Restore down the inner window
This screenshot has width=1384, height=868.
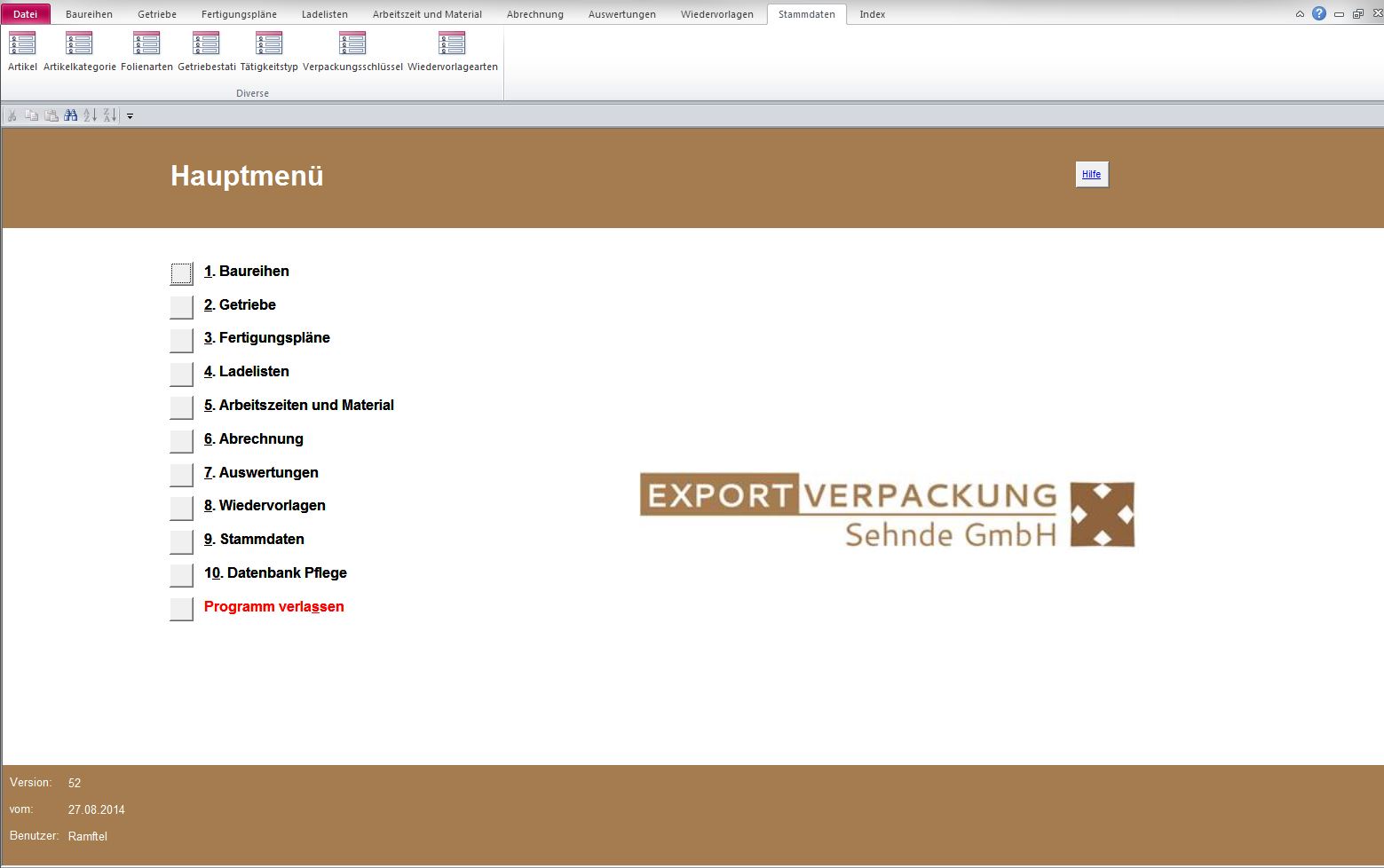(x=1357, y=14)
